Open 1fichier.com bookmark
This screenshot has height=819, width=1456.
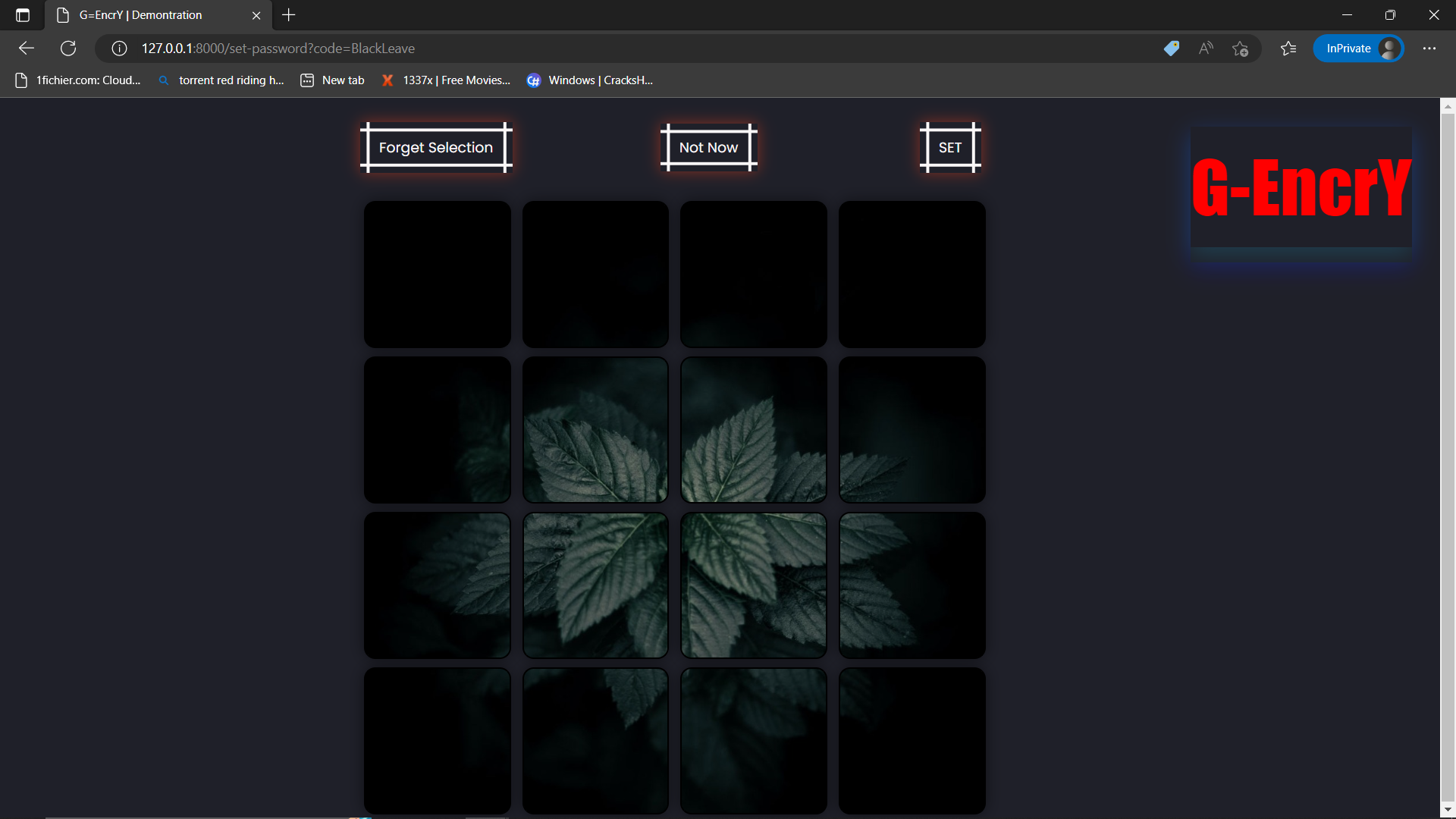78,80
